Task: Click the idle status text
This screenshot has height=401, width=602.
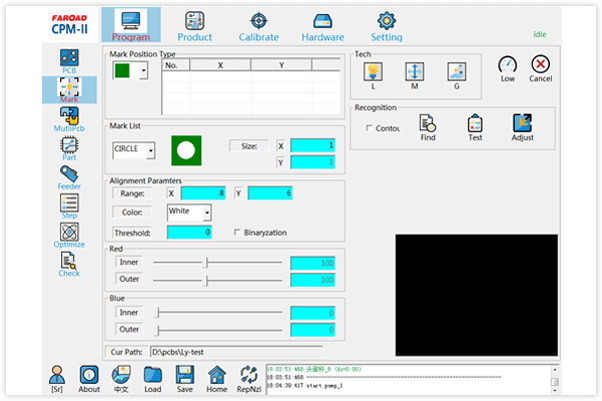Action: tap(539, 34)
